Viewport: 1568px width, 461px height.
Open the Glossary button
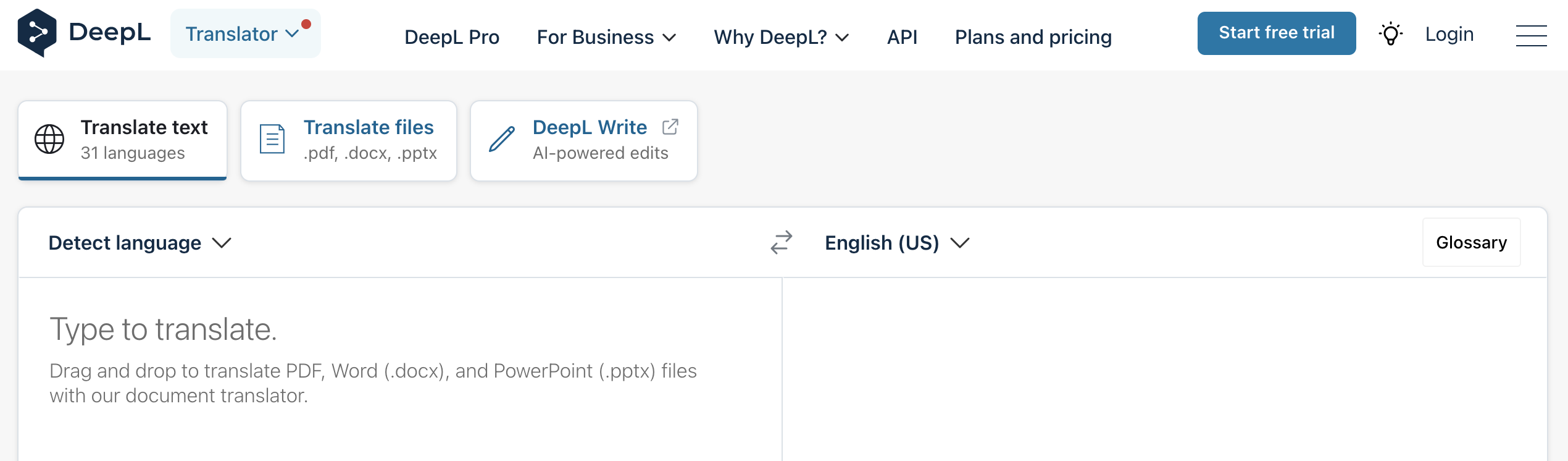tap(1471, 242)
